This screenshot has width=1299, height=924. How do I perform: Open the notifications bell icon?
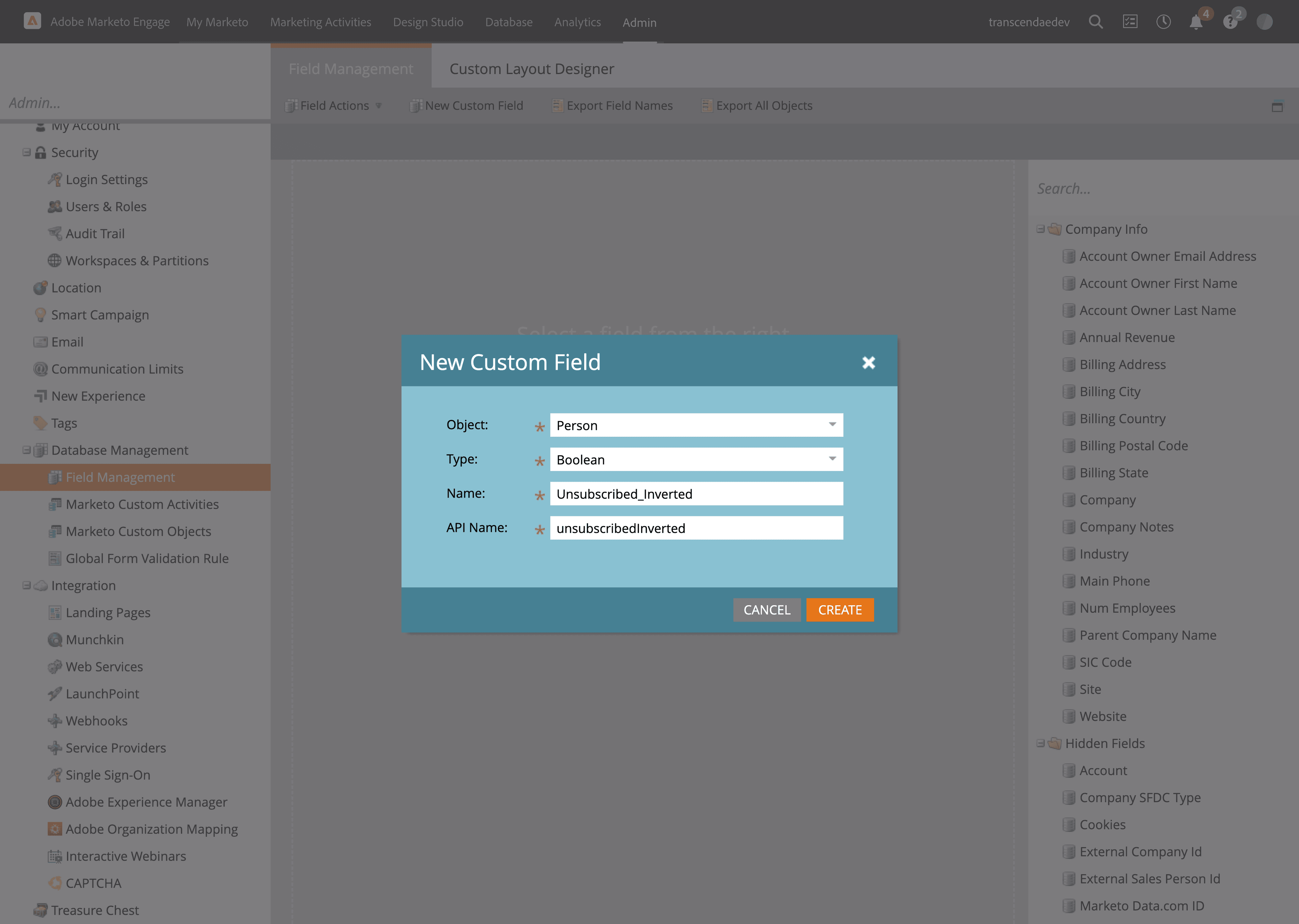click(1196, 22)
